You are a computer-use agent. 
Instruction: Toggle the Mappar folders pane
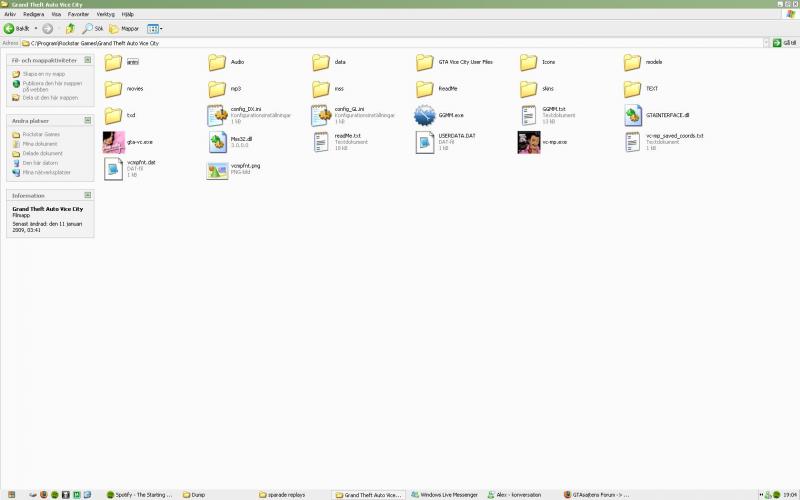pyautogui.click(x=125, y=29)
